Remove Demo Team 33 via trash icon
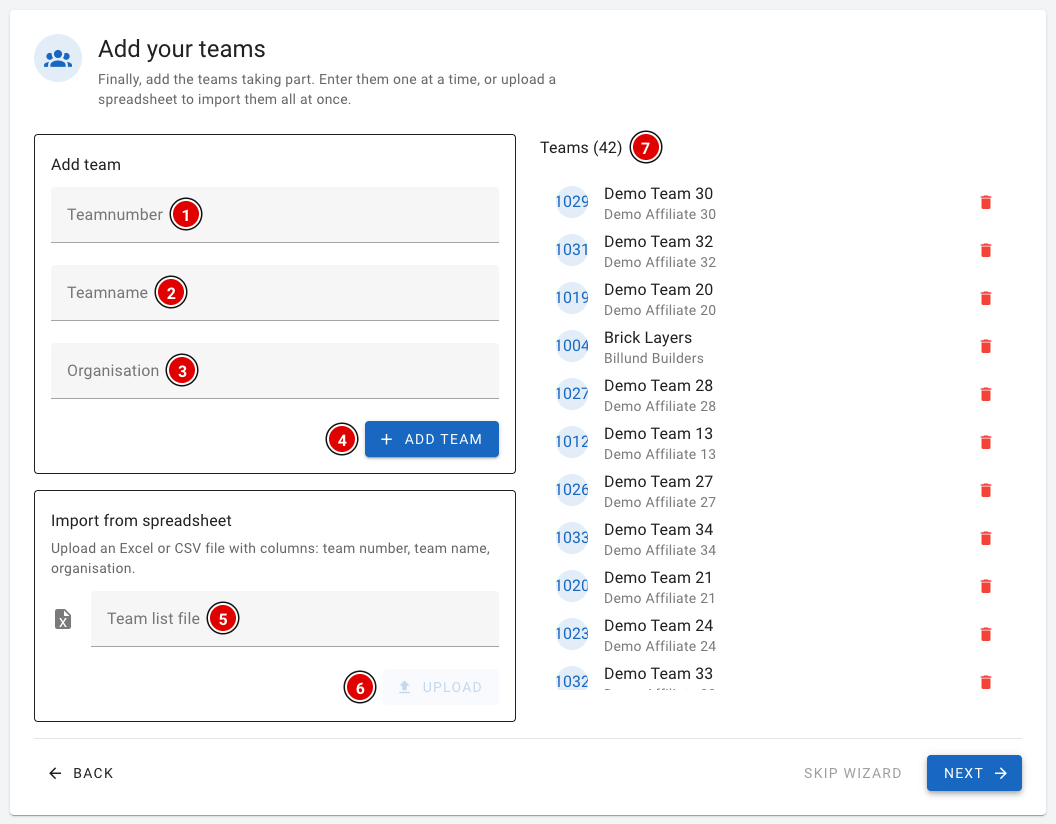 coord(985,682)
